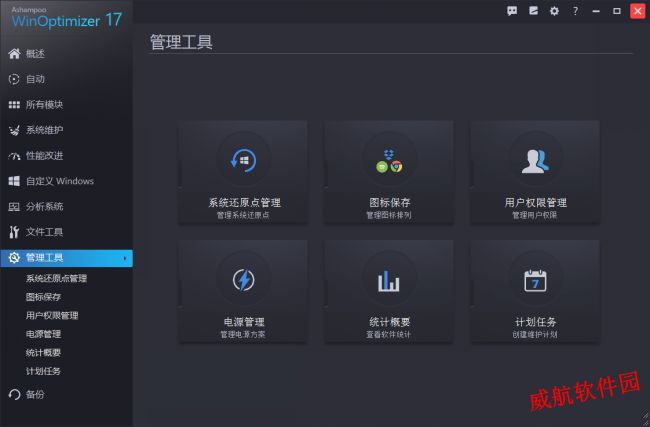Click the Windows logo icon beside 自定义 Windows
This screenshot has height=427, width=650.
tap(14, 181)
